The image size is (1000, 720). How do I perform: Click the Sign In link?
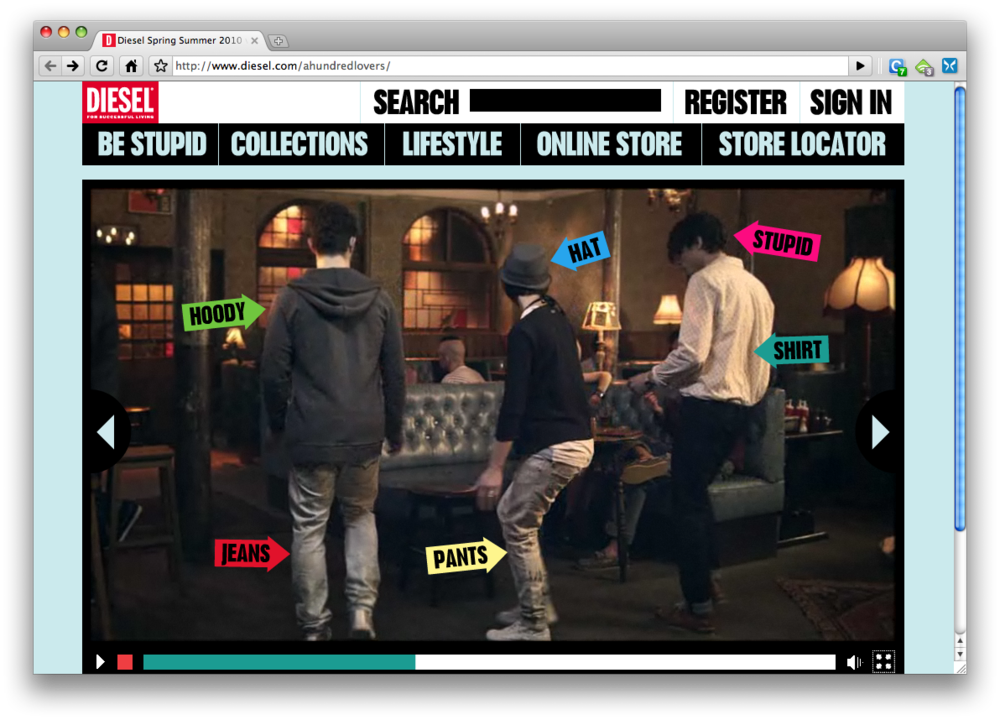click(x=850, y=102)
